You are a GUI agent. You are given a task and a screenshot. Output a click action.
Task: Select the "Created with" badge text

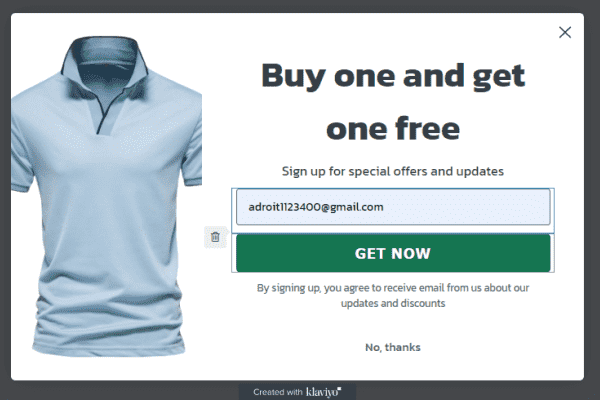[x=278, y=392]
